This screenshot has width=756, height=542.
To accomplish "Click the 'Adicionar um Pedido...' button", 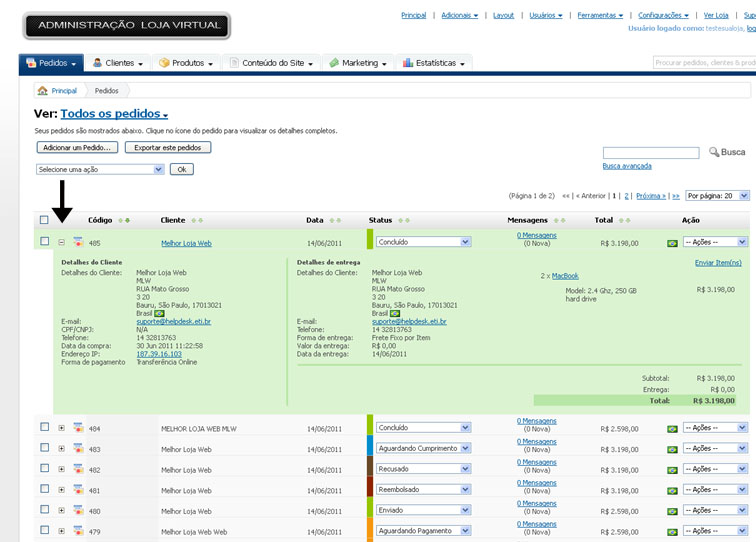I will point(77,148).
